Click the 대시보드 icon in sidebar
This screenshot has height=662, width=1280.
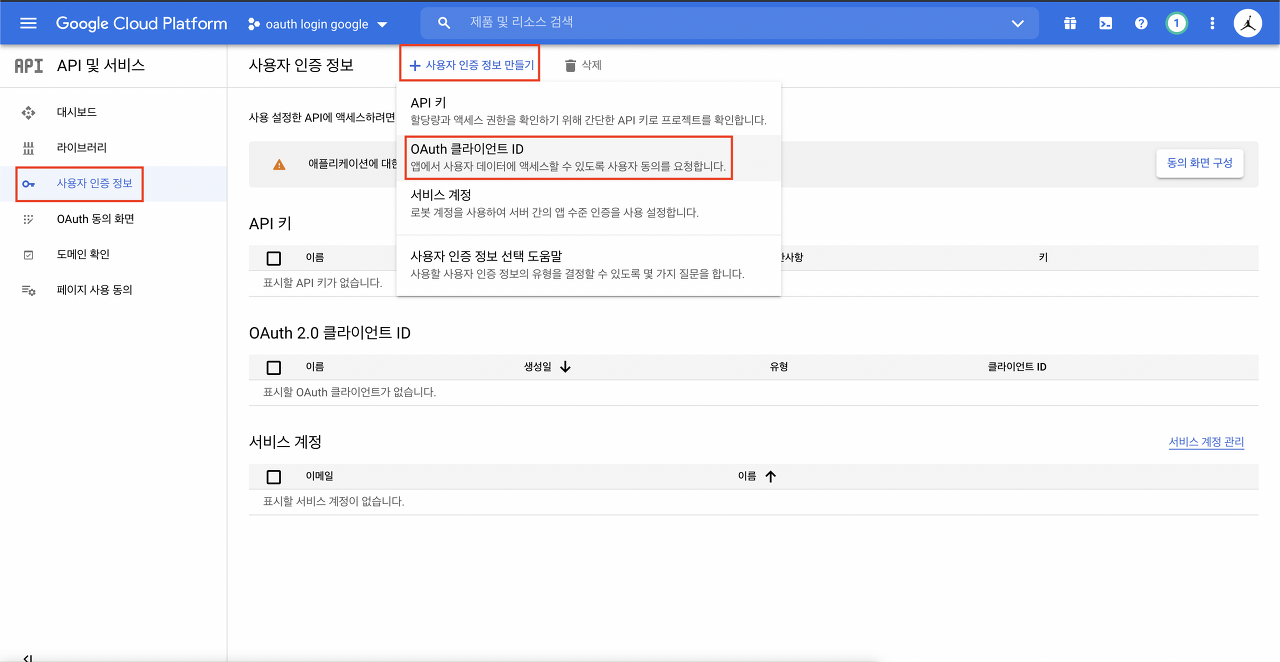pos(28,113)
